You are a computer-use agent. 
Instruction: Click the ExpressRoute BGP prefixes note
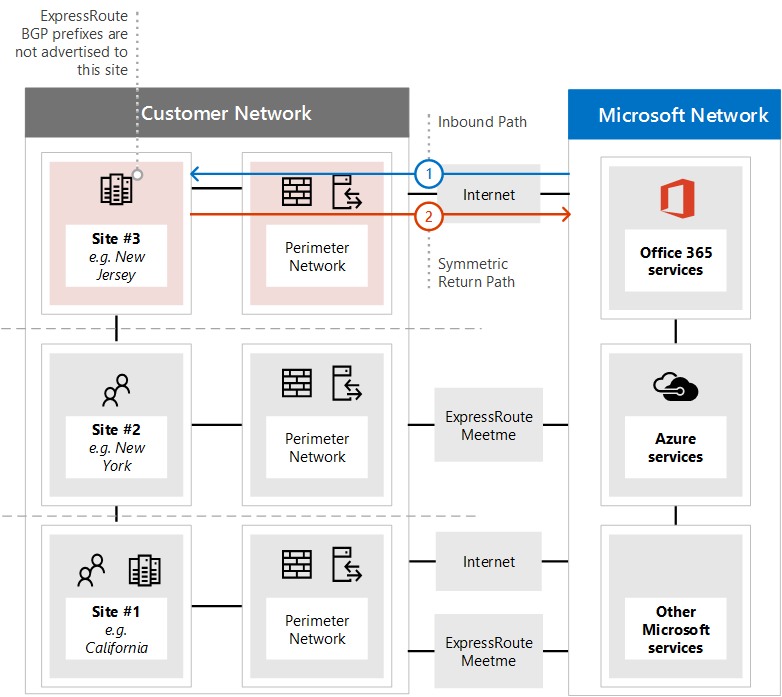71,43
